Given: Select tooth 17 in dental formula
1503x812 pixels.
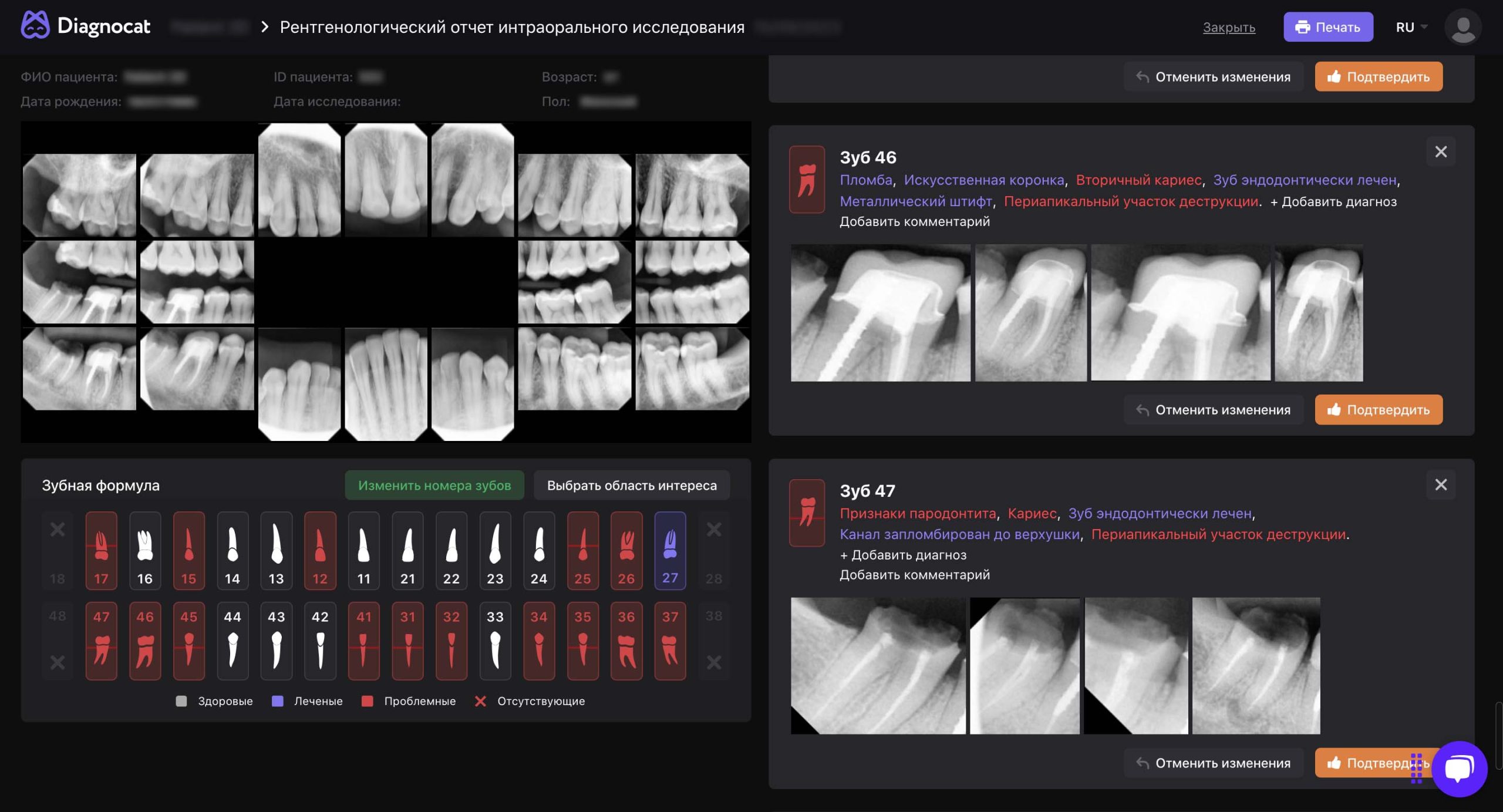Looking at the screenshot, I should (101, 550).
